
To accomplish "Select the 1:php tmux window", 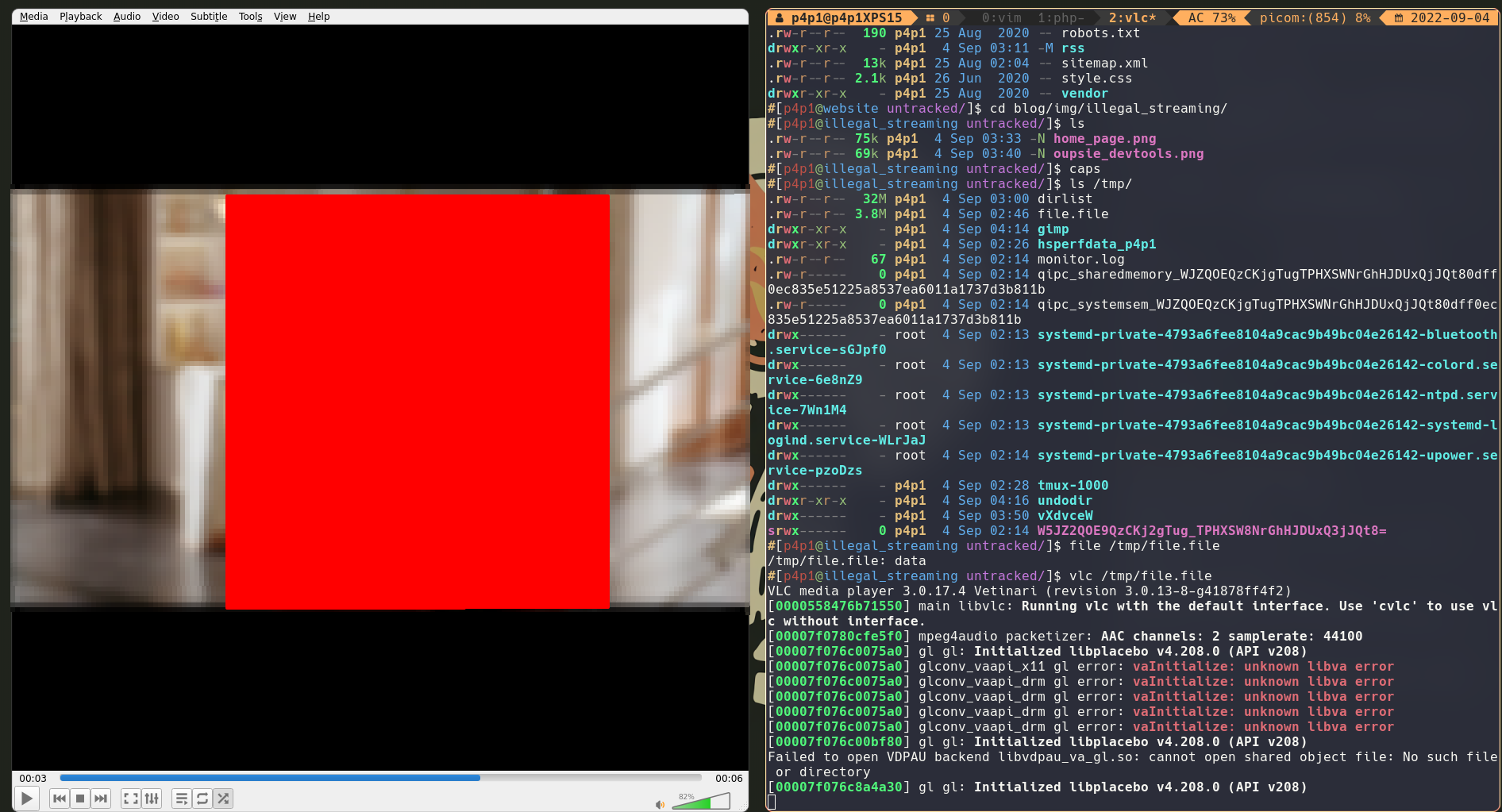I will (1060, 17).
